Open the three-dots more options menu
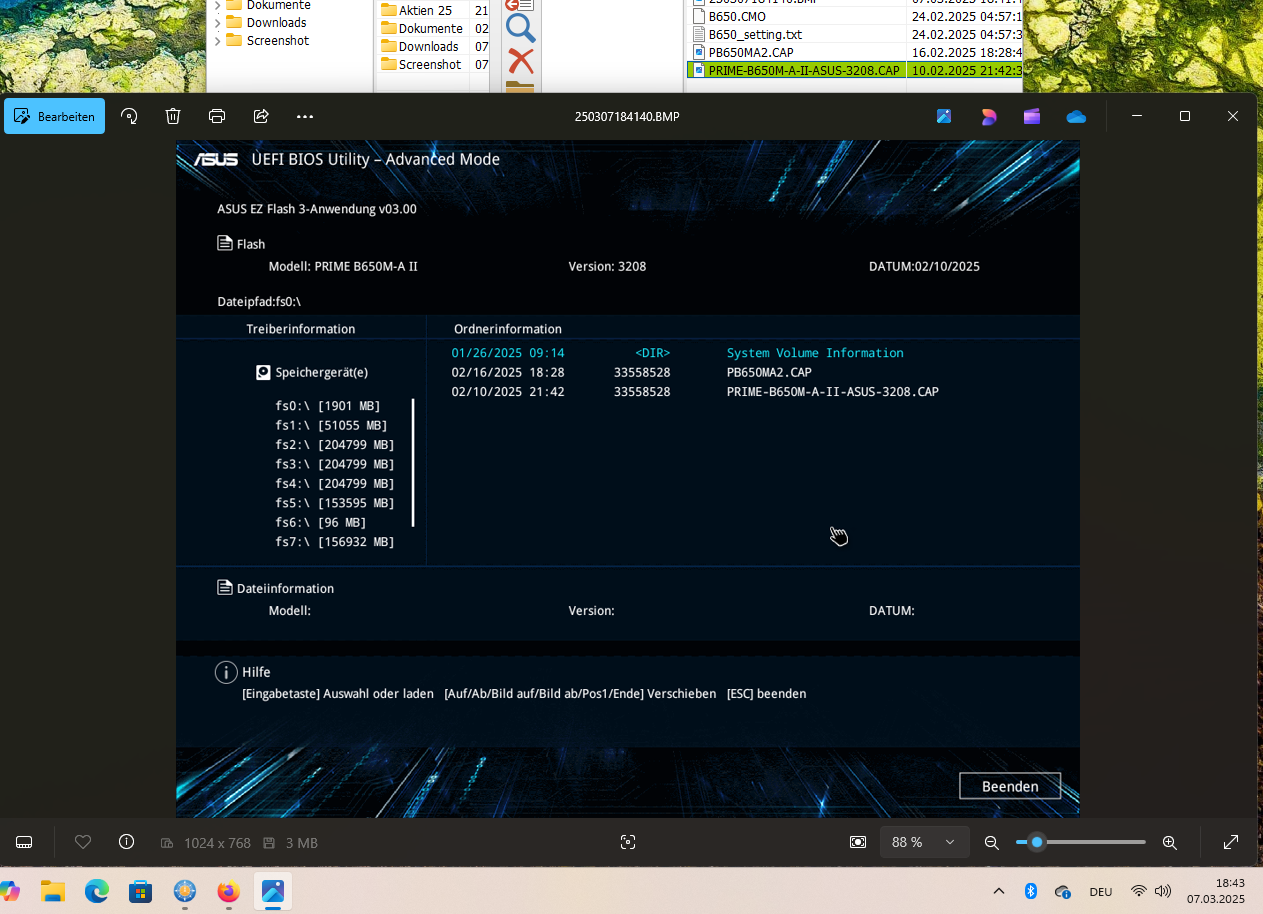The width and height of the screenshot is (1263, 914). coord(305,116)
